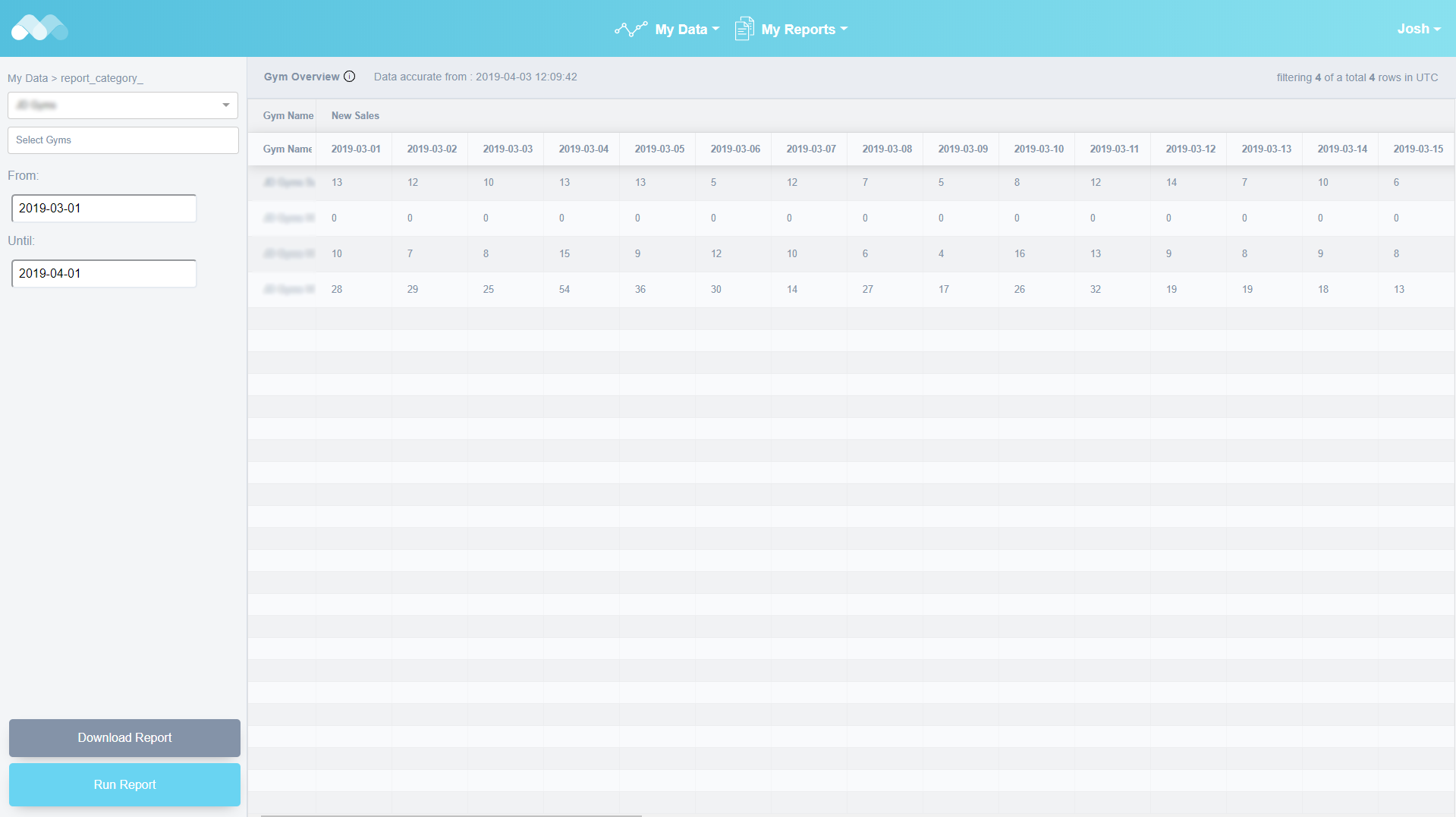
Task: Open the My Data menu
Action: tap(687, 30)
